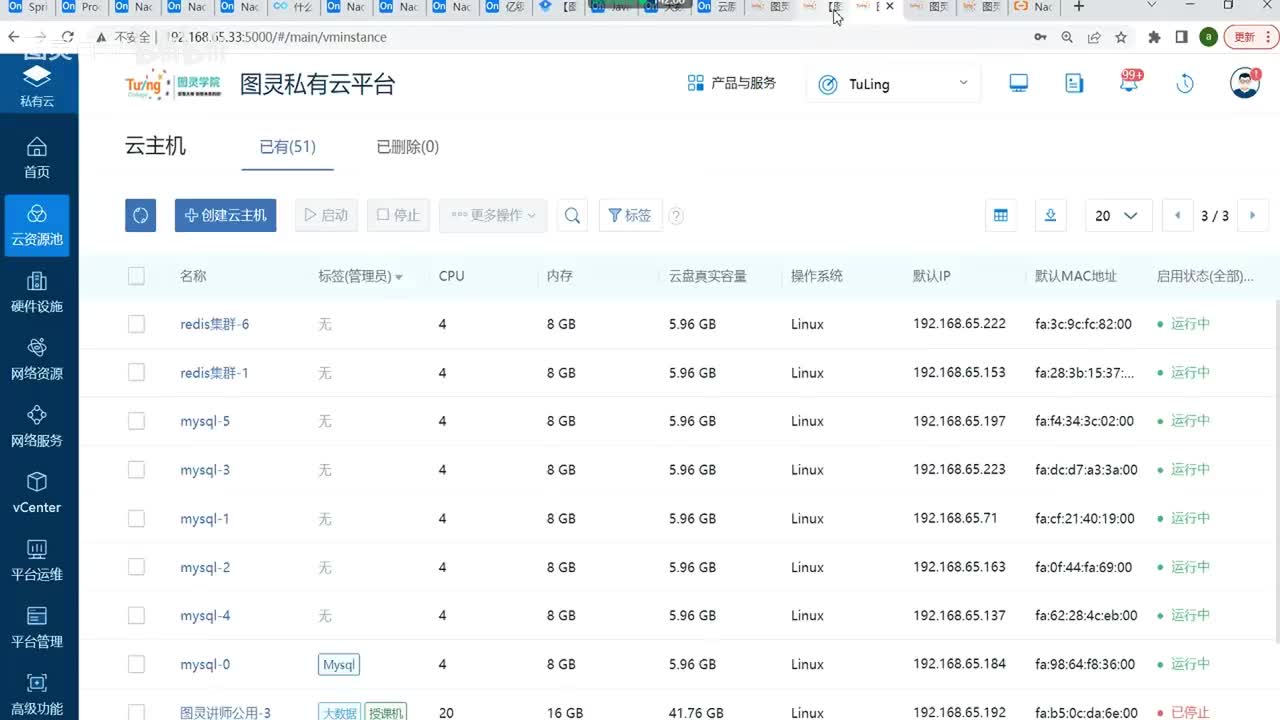The image size is (1280, 720).
Task: Open mysql-5 instance link
Action: pos(205,421)
